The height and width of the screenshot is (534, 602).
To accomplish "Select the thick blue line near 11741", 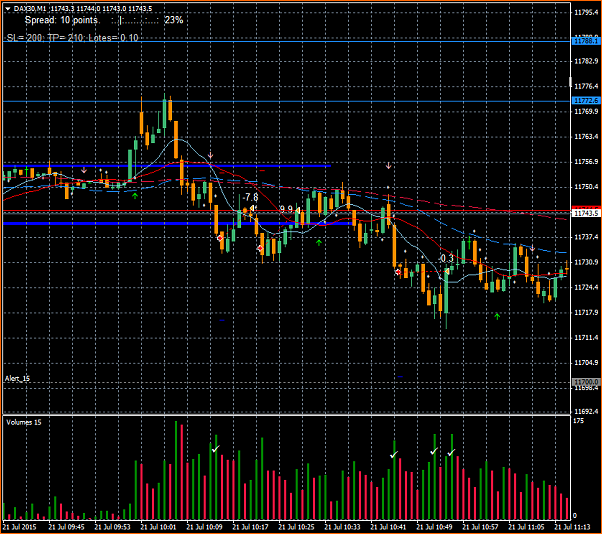I will (179, 223).
